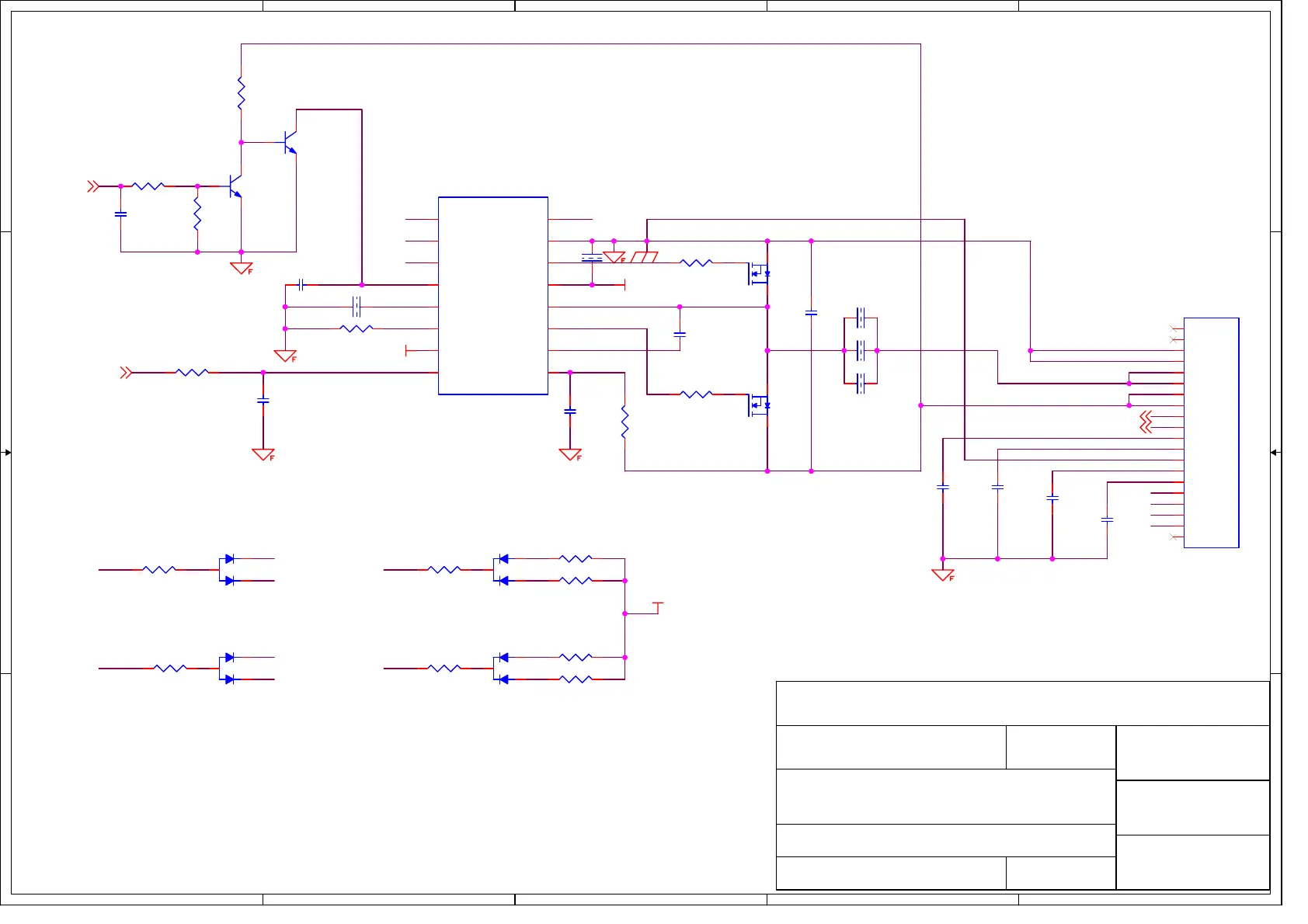Click the capacitor below the upper input port

point(120,214)
